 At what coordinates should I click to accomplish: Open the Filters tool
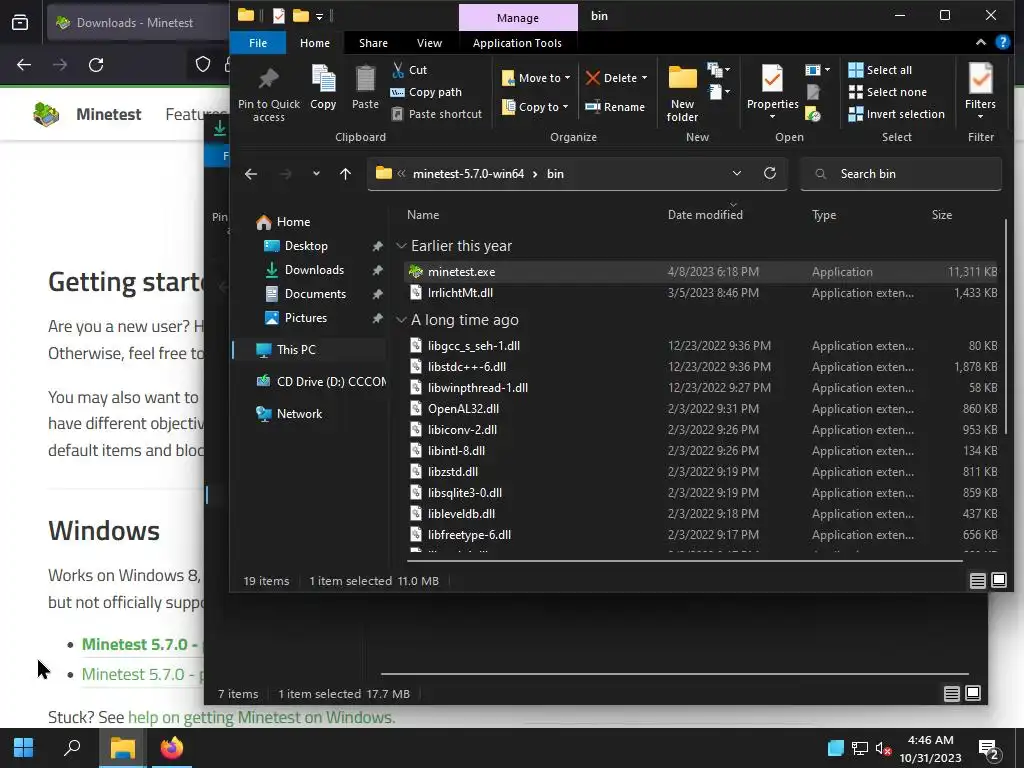click(980, 91)
